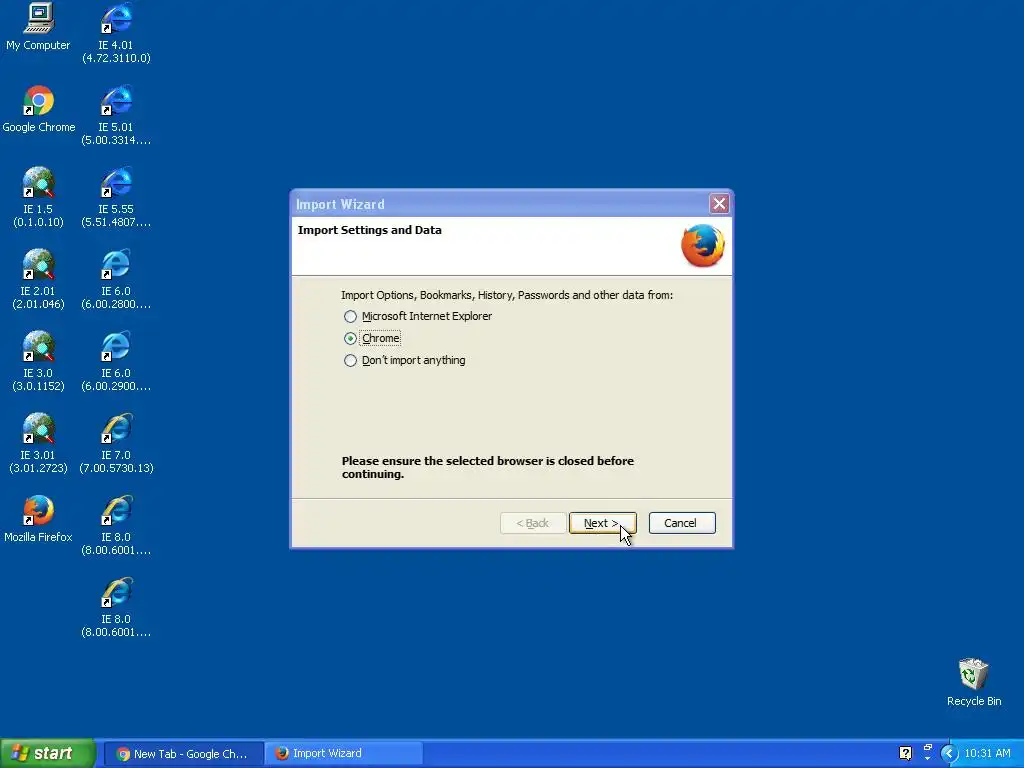Click the 10:31 AM taskbar clock

pos(987,754)
